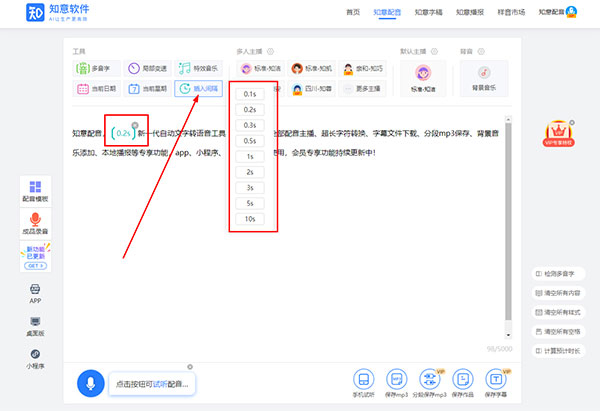Image resolution: width=600 pixels, height=411 pixels.
Task: Show help for the 多人主播 label
Action: [271, 51]
